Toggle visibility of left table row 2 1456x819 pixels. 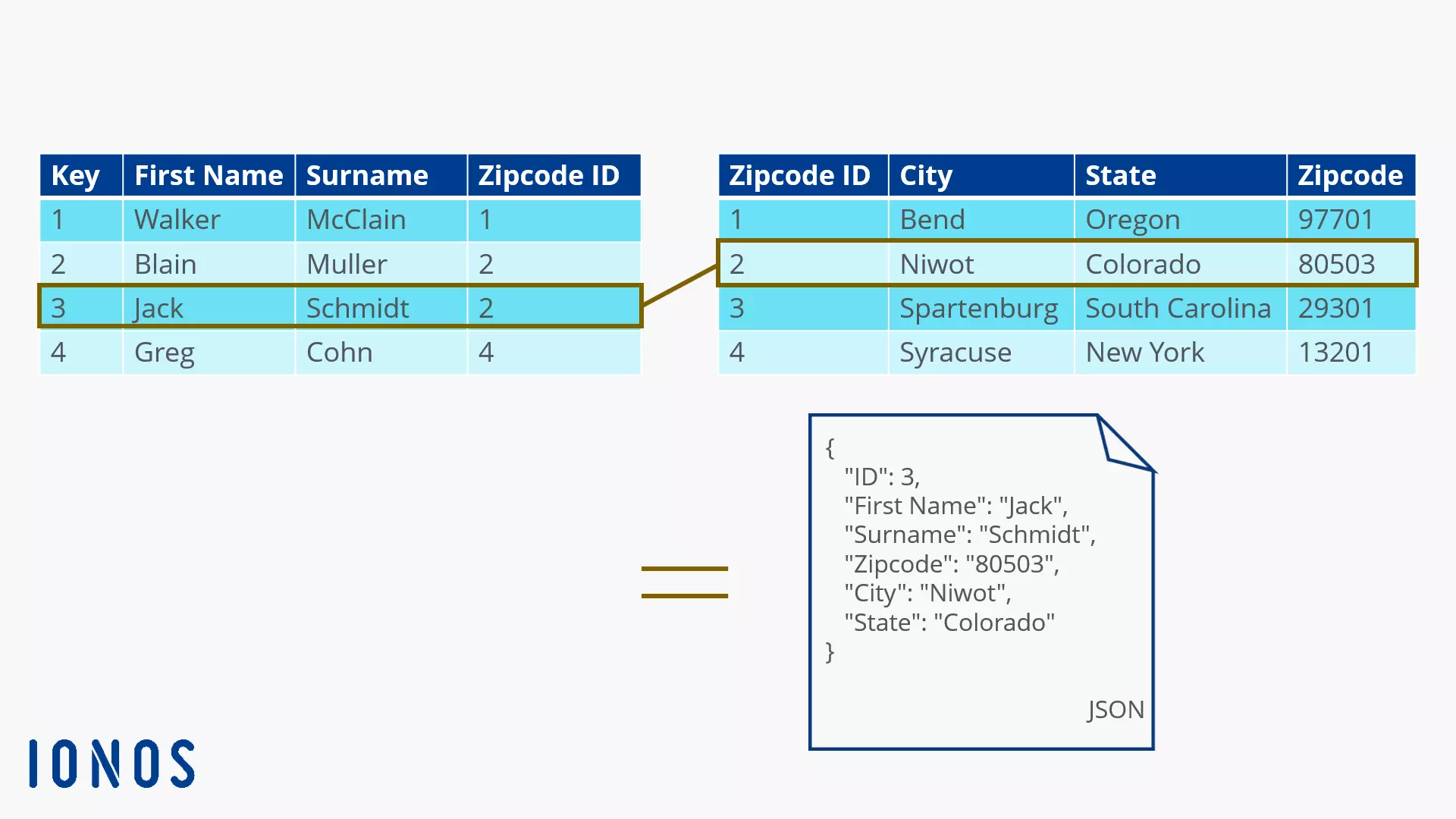coord(340,263)
